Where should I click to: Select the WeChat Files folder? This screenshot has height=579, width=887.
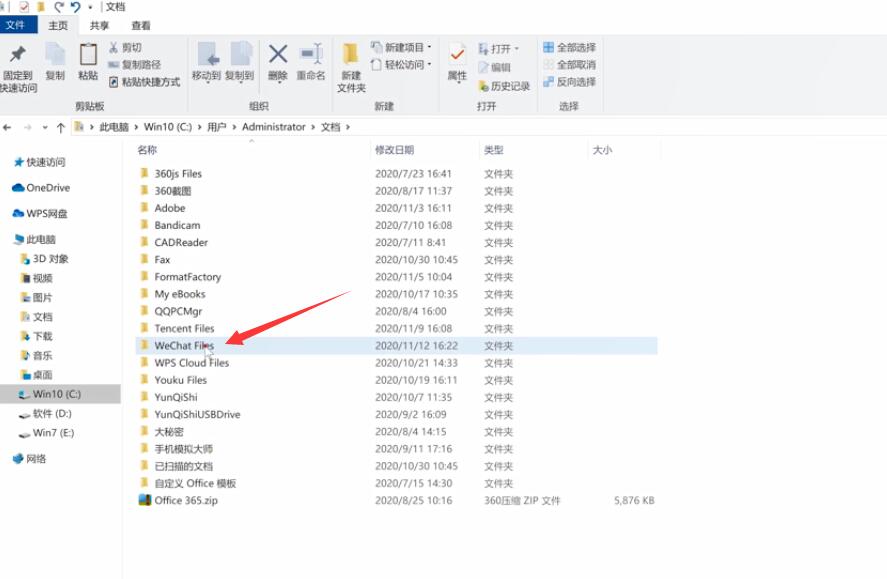point(396,345)
